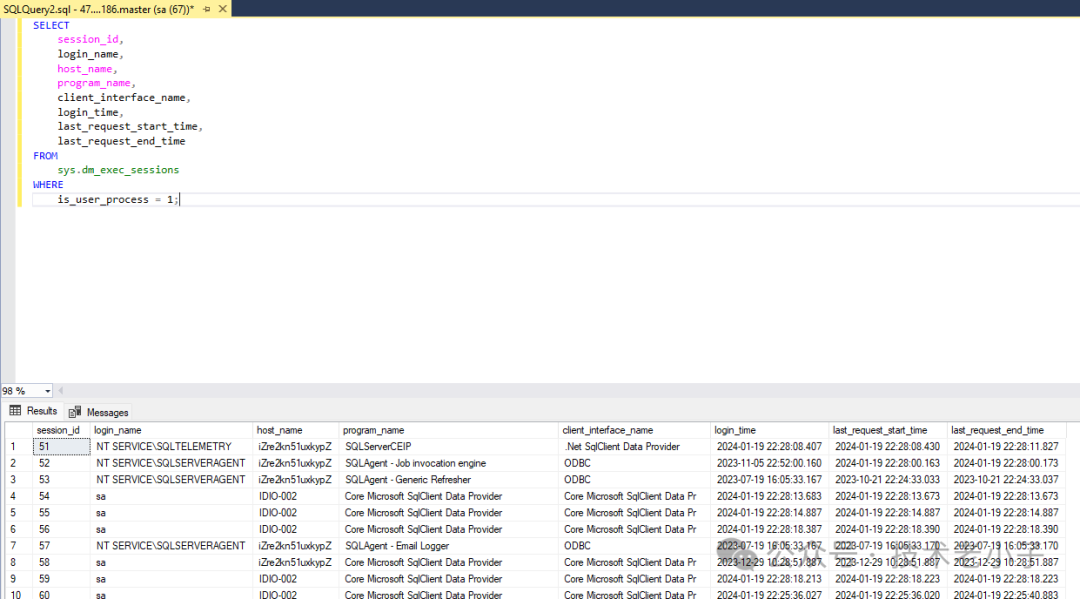Open the 98 % zoom dropdown
This screenshot has width=1080, height=599.
pyautogui.click(x=48, y=391)
